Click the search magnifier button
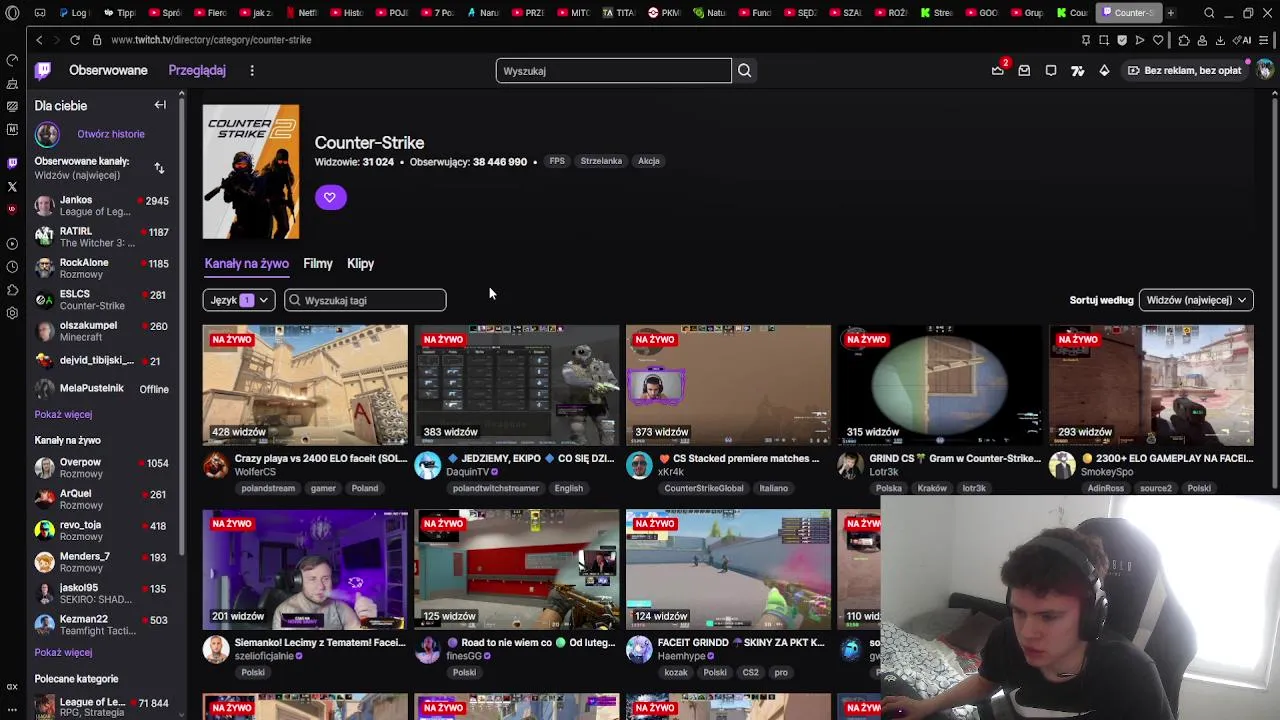The width and height of the screenshot is (1280, 720). click(x=744, y=71)
